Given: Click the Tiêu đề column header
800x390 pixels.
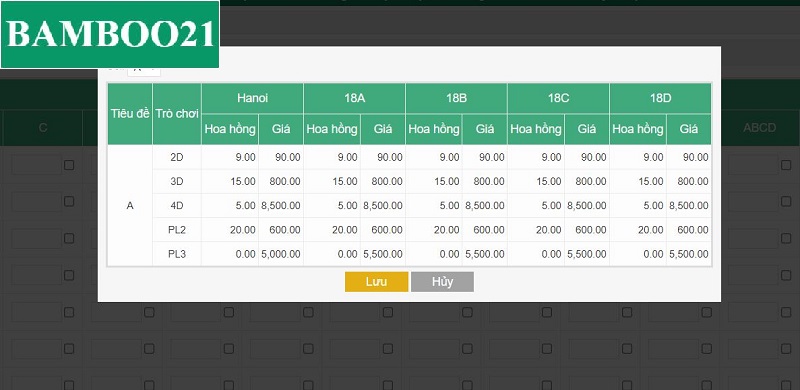Looking at the screenshot, I should pyautogui.click(x=130, y=114).
